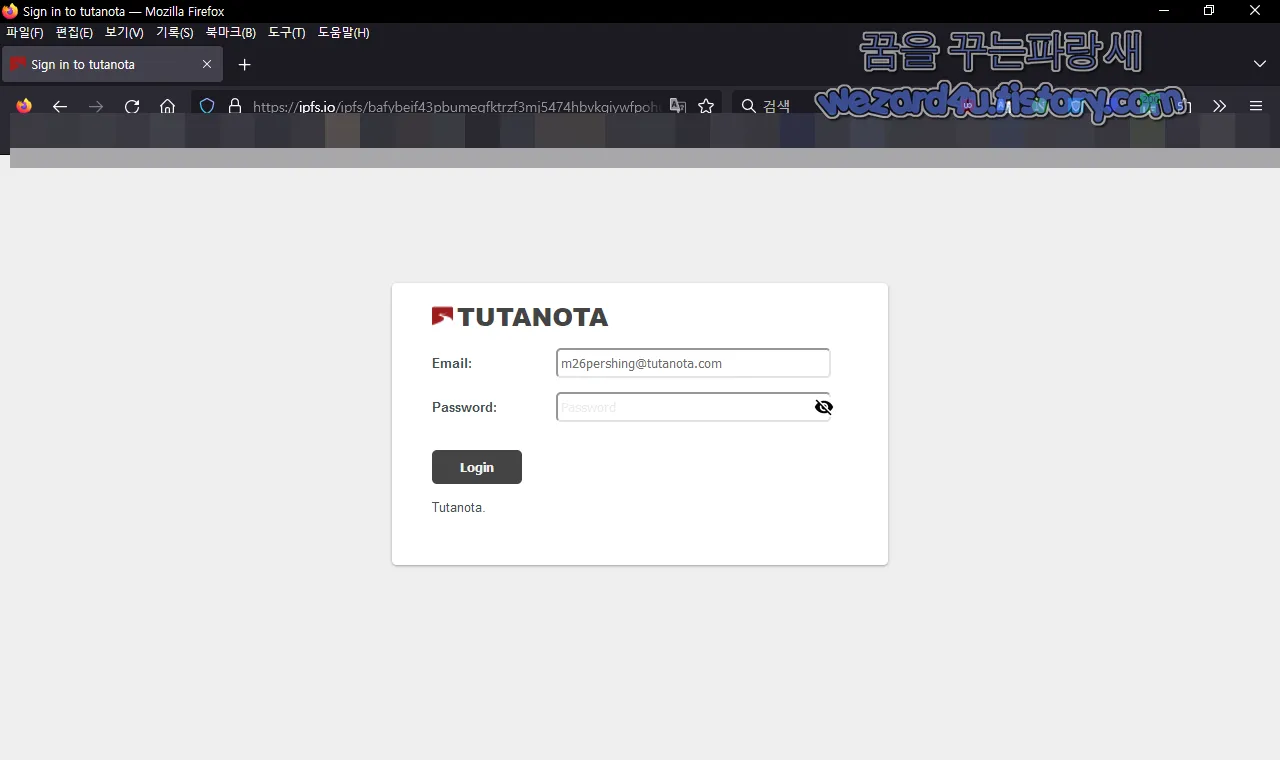This screenshot has width=1280, height=760.
Task: Open the hamburger application menu
Action: click(x=1256, y=106)
